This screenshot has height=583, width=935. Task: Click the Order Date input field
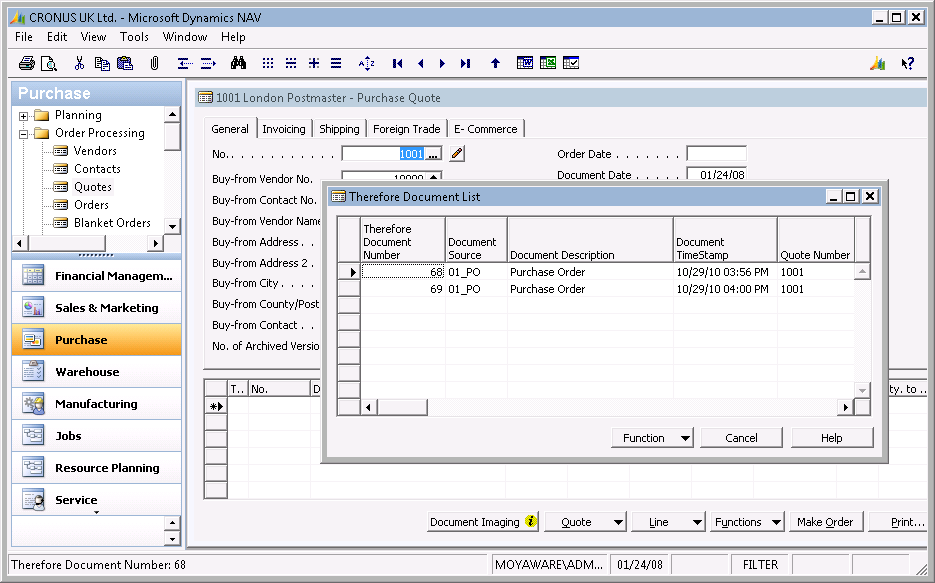tap(716, 154)
